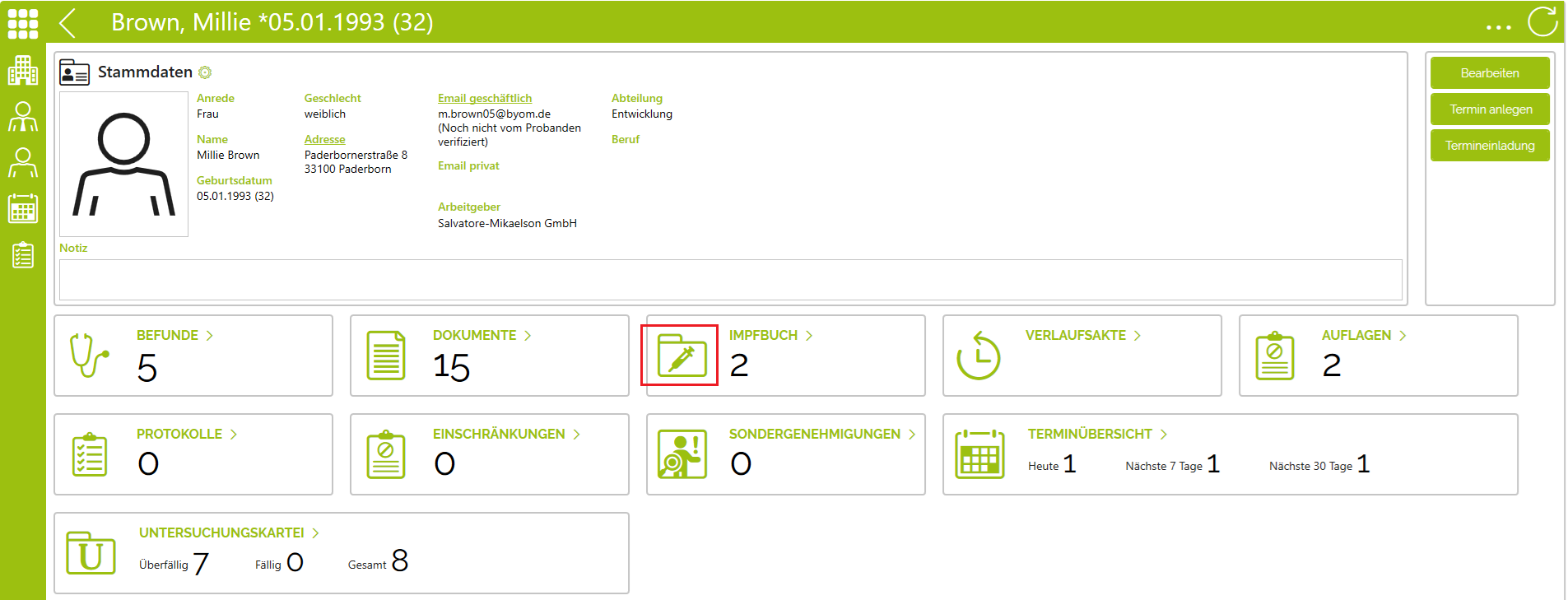Open the company building sidebar icon

coord(23,71)
